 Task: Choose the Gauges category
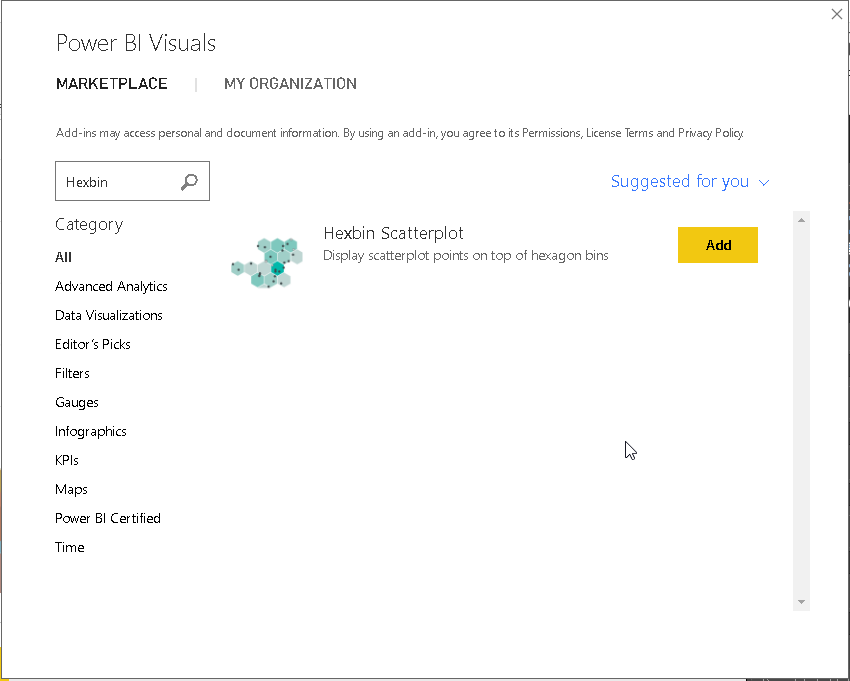point(76,402)
